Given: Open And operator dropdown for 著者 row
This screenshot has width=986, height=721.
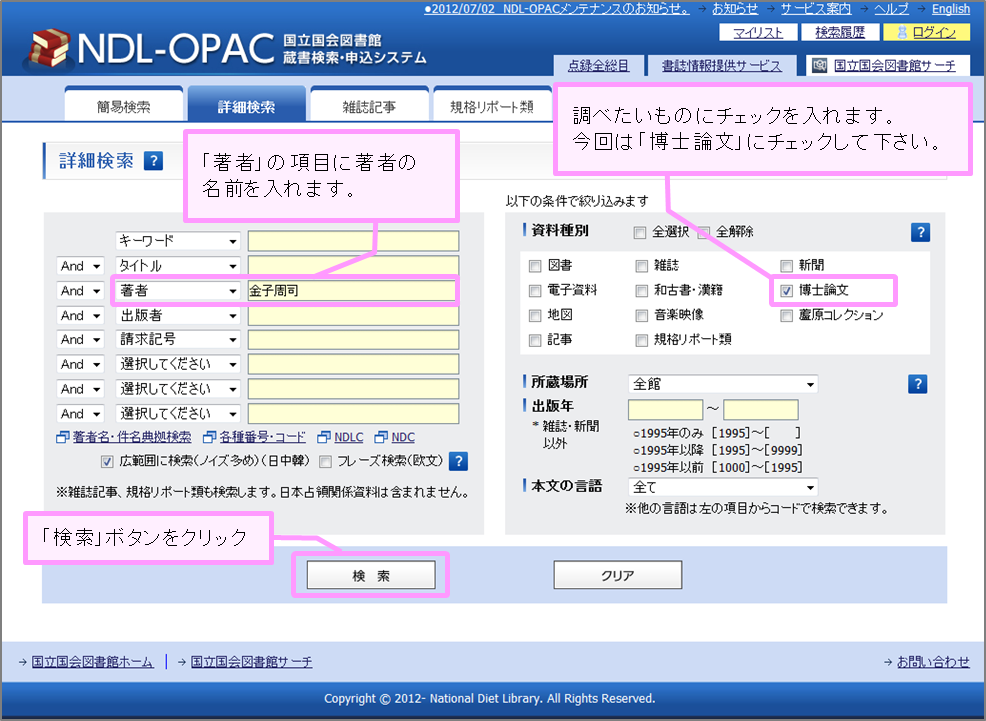Looking at the screenshot, I should (80, 290).
